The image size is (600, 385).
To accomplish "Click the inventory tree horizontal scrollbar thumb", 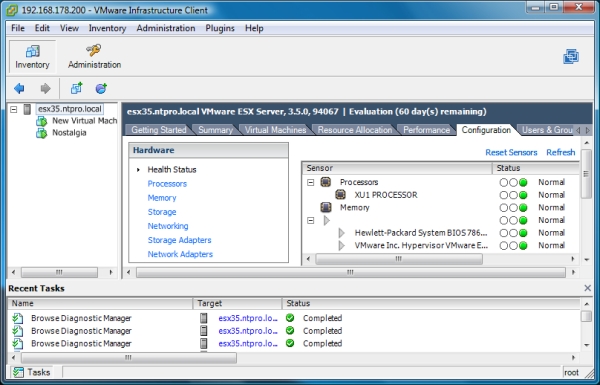I will click(59, 272).
